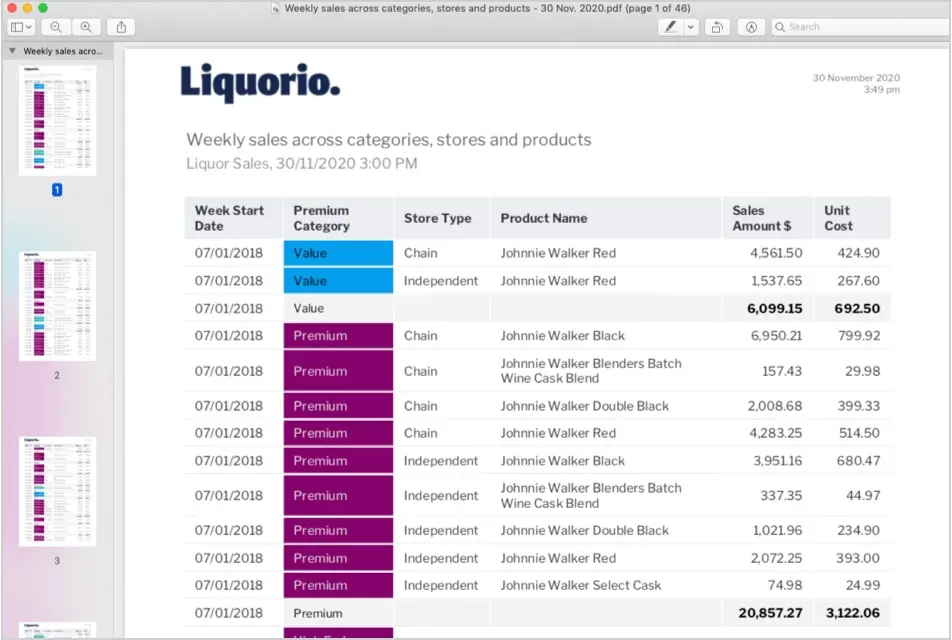Screen dimensions: 952x640
Task: Click the green fullscreen window button
Action: tap(43, 8)
